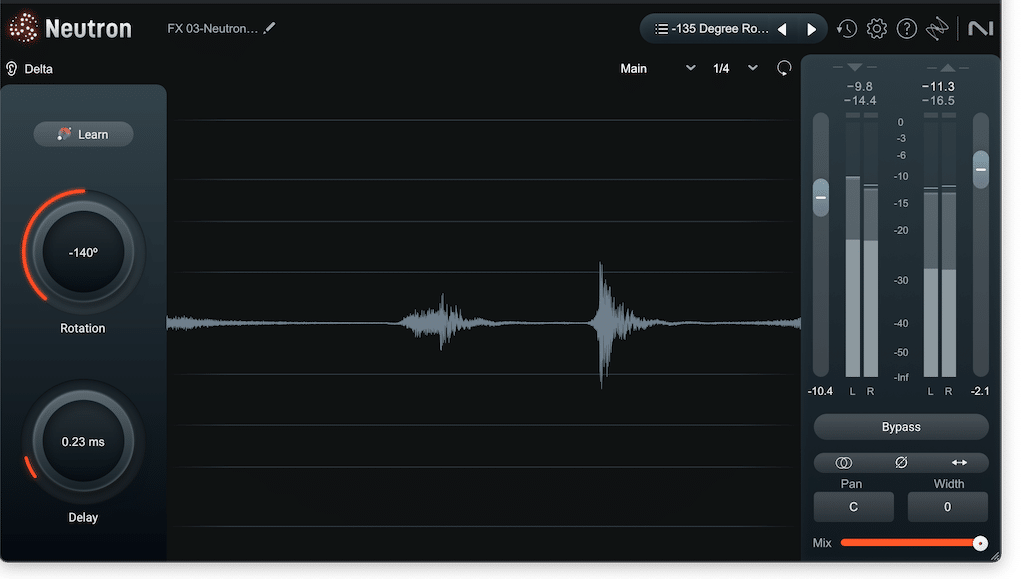Click the output gain fader handle
Viewport: 1024px width, 579px height.
980,170
